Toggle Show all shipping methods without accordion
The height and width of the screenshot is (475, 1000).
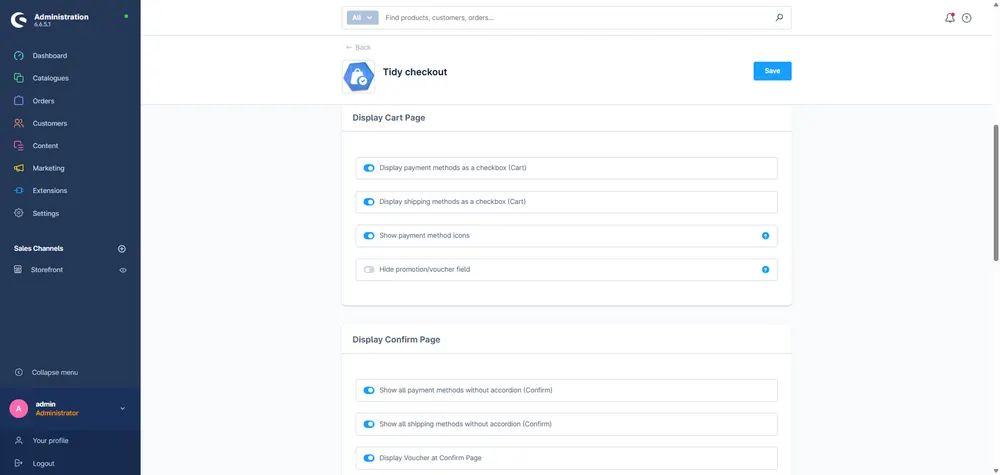coord(369,424)
